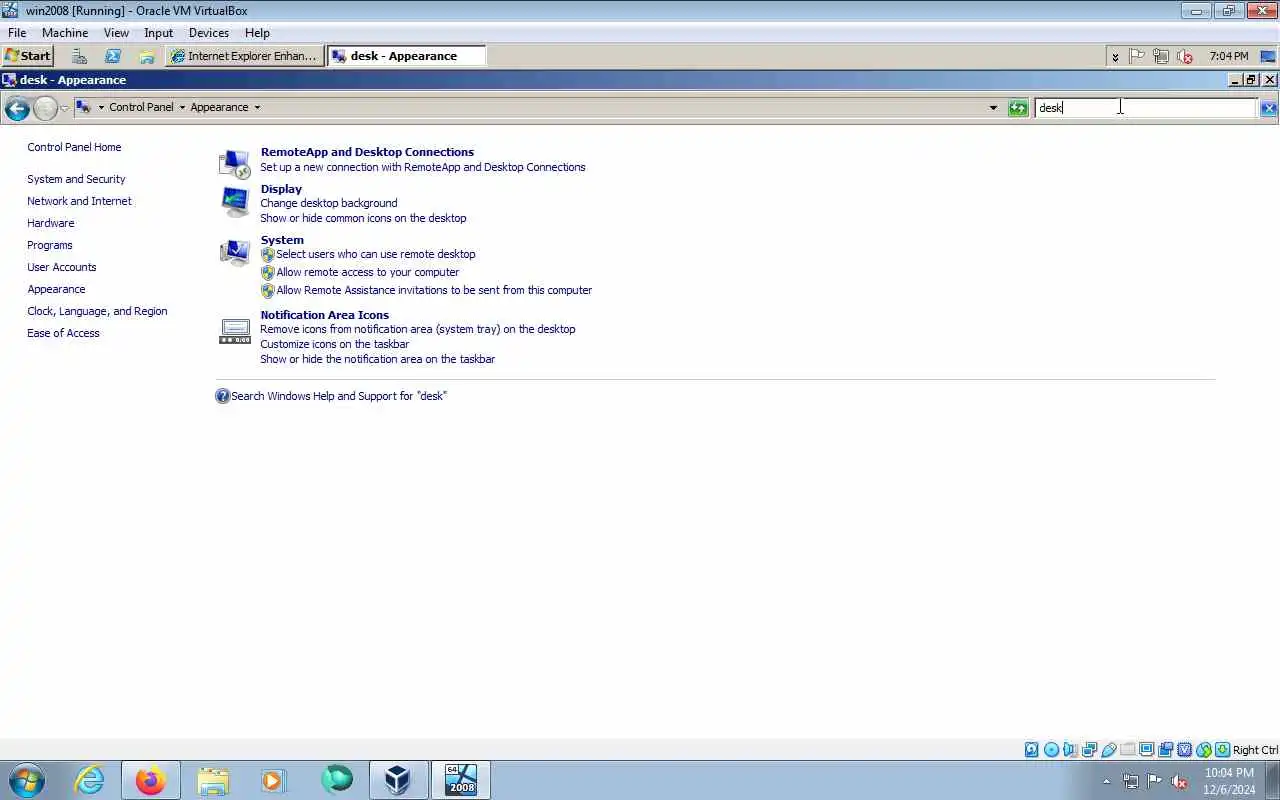Image resolution: width=1280 pixels, height=800 pixels.
Task: Click the System computer icon
Action: point(235,253)
